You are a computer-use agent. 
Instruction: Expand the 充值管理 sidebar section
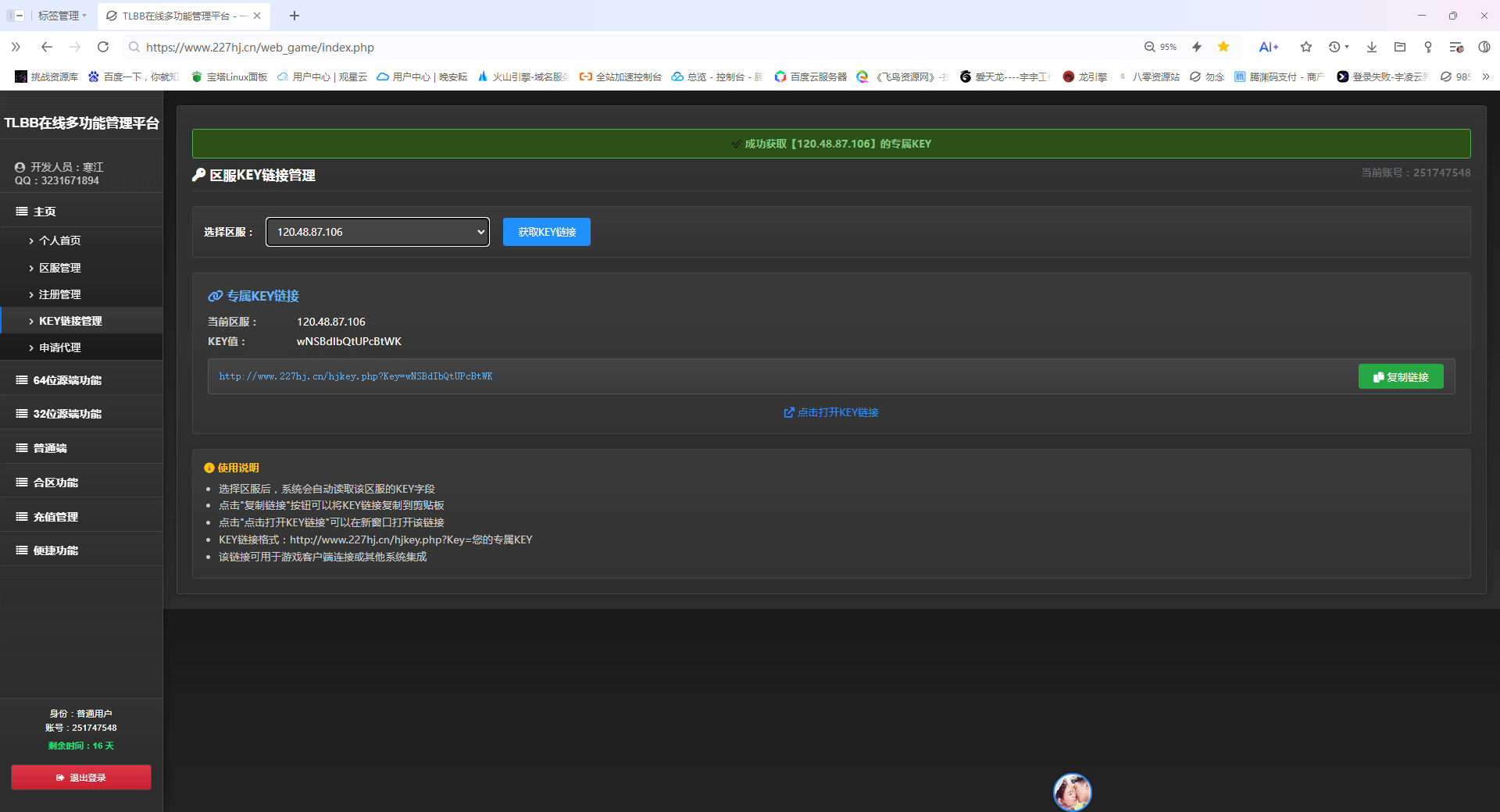(55, 517)
